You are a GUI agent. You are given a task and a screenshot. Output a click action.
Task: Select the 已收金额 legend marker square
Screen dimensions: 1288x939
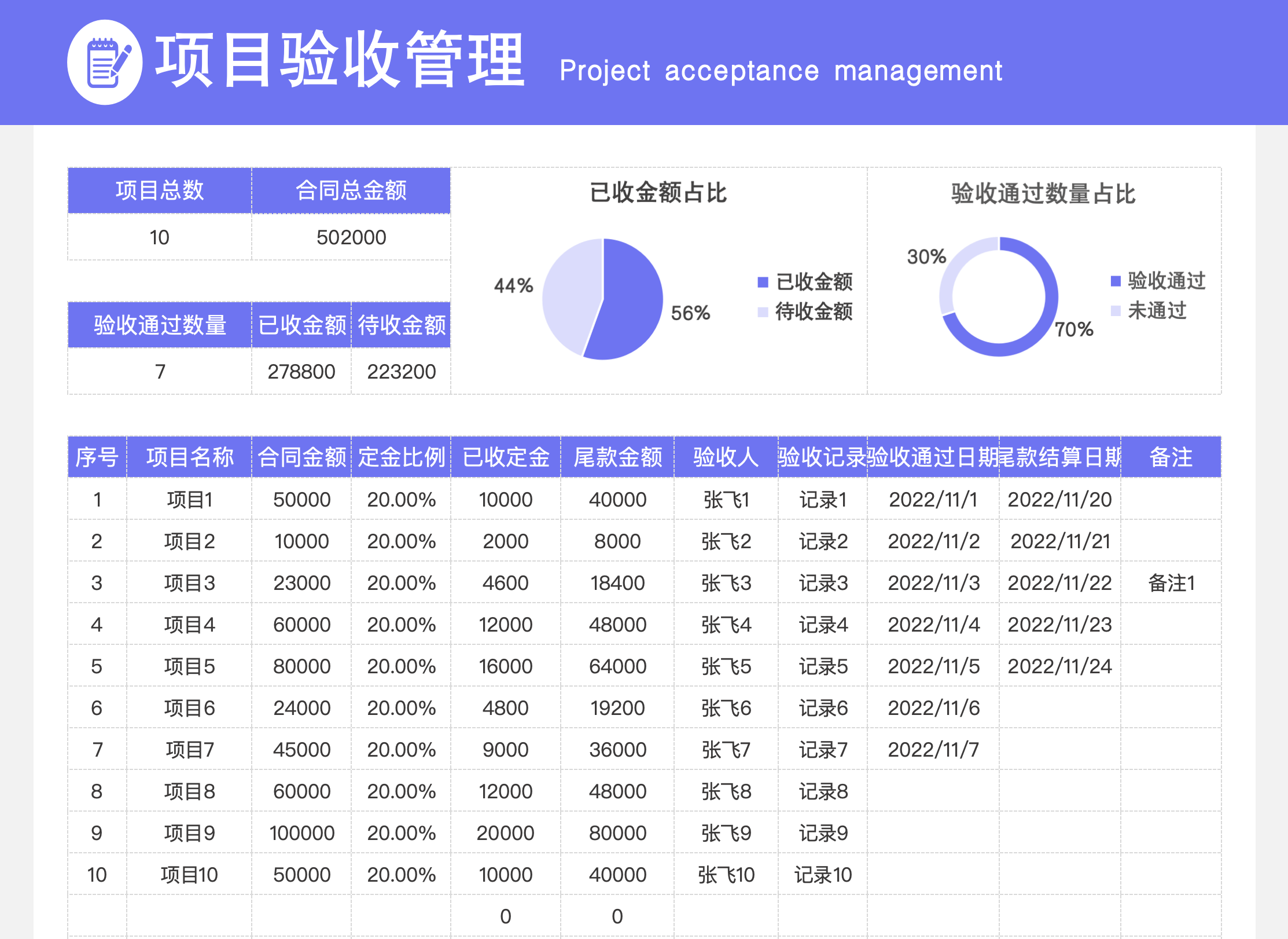click(x=762, y=283)
